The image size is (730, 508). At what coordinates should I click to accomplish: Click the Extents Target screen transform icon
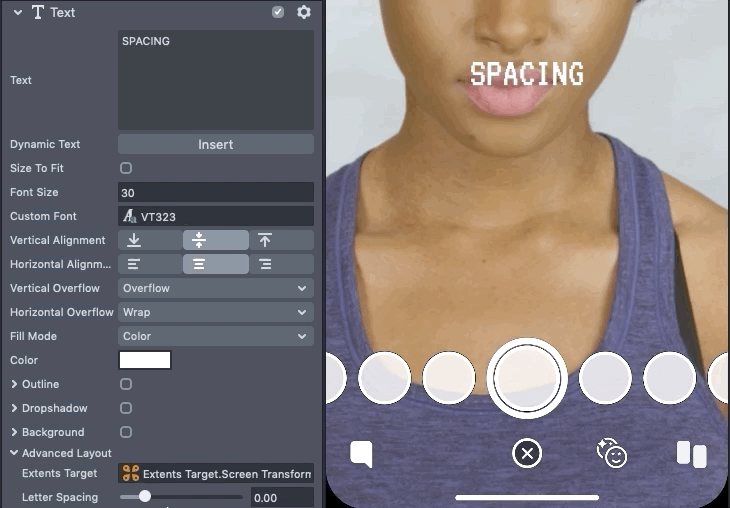pyautogui.click(x=130, y=474)
